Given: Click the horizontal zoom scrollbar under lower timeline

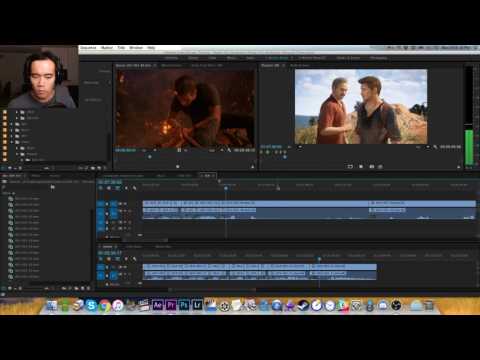Looking at the screenshot, I should click(213, 289).
